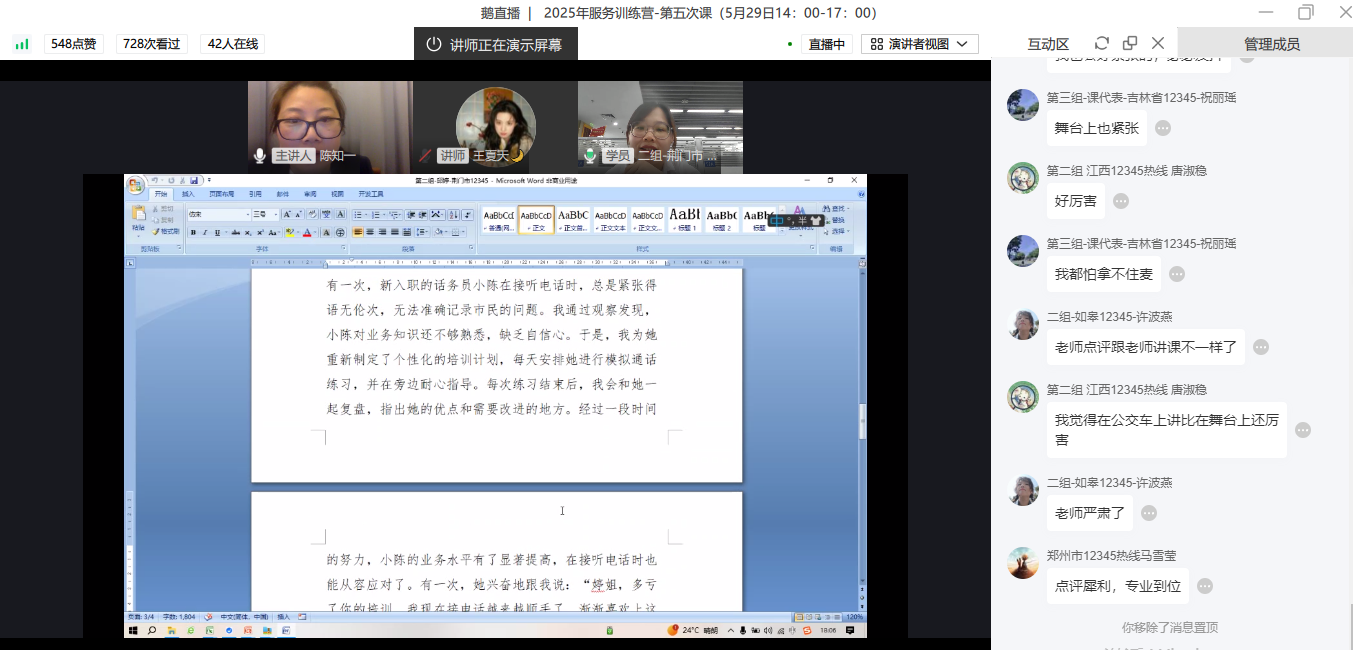Expand options for "老师点评跟老师讲课不一样了" message

[1261, 347]
